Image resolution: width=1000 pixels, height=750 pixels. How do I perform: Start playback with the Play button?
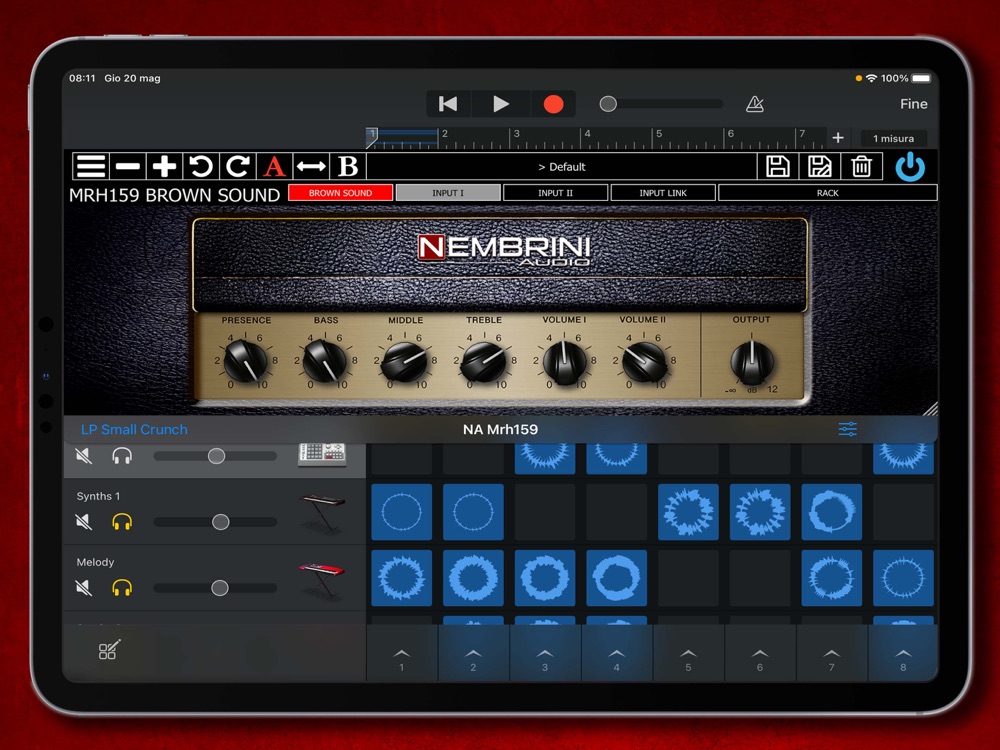(501, 104)
